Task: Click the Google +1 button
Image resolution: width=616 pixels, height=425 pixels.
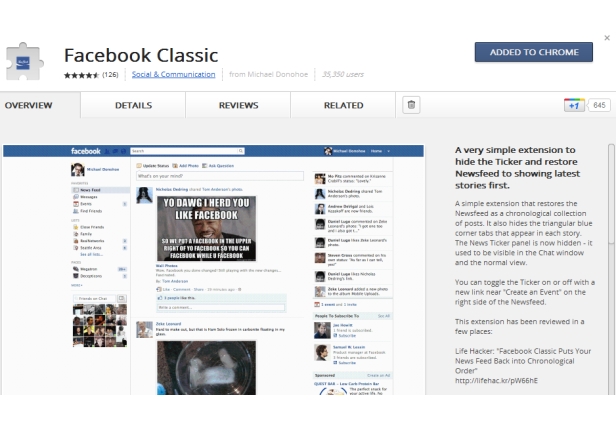Action: tap(574, 105)
